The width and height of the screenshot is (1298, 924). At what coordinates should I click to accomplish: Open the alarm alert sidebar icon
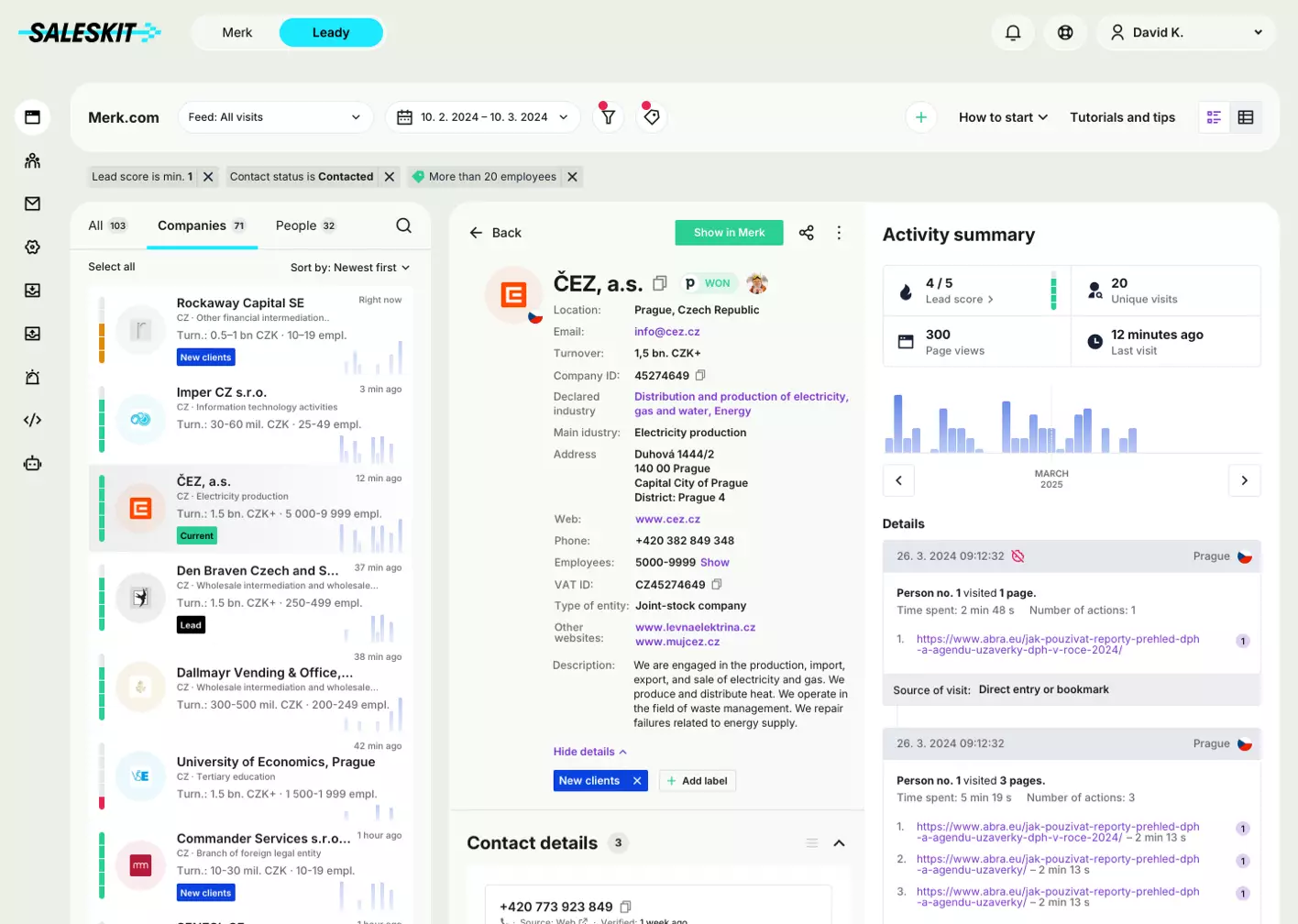[33, 377]
